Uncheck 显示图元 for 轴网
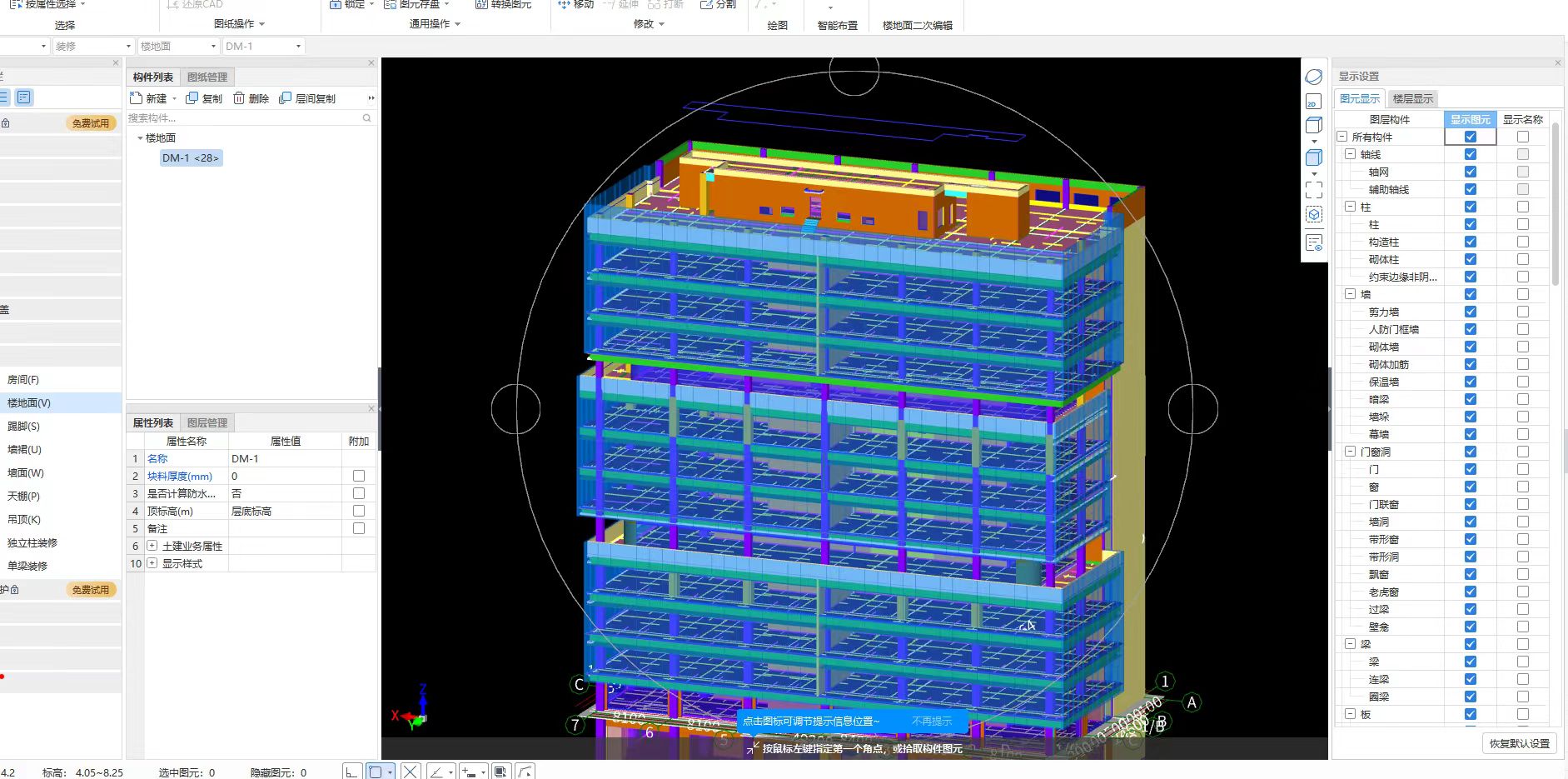 [1470, 172]
